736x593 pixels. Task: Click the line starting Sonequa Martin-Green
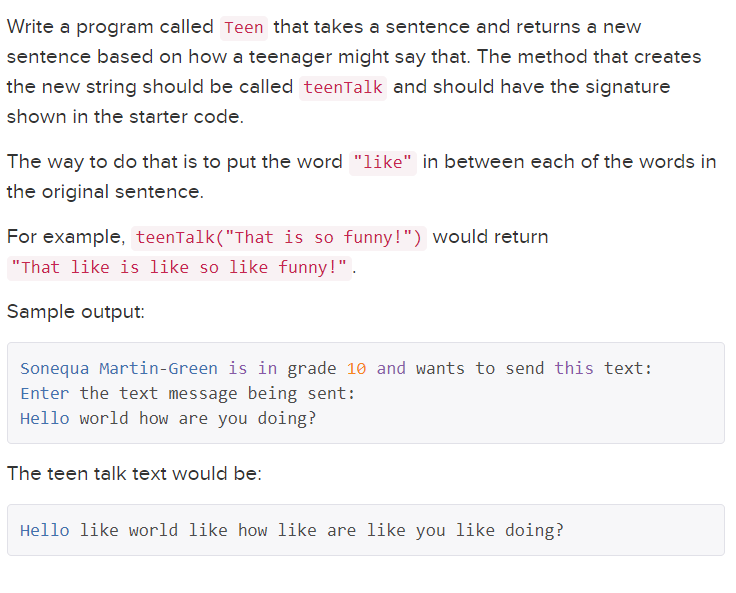[x=336, y=369]
